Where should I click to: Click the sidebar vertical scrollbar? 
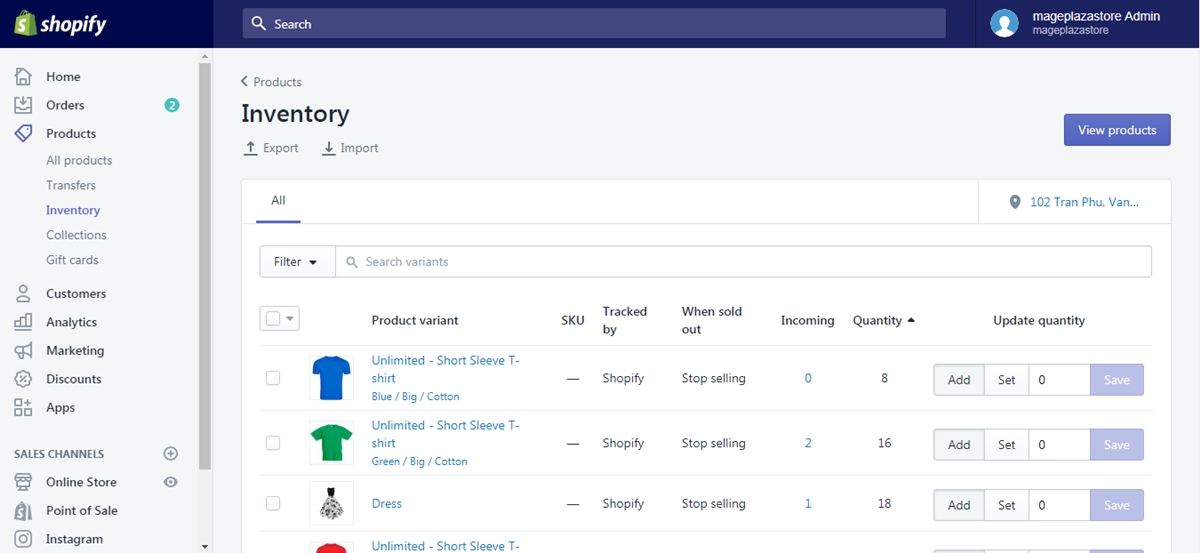(x=205, y=265)
